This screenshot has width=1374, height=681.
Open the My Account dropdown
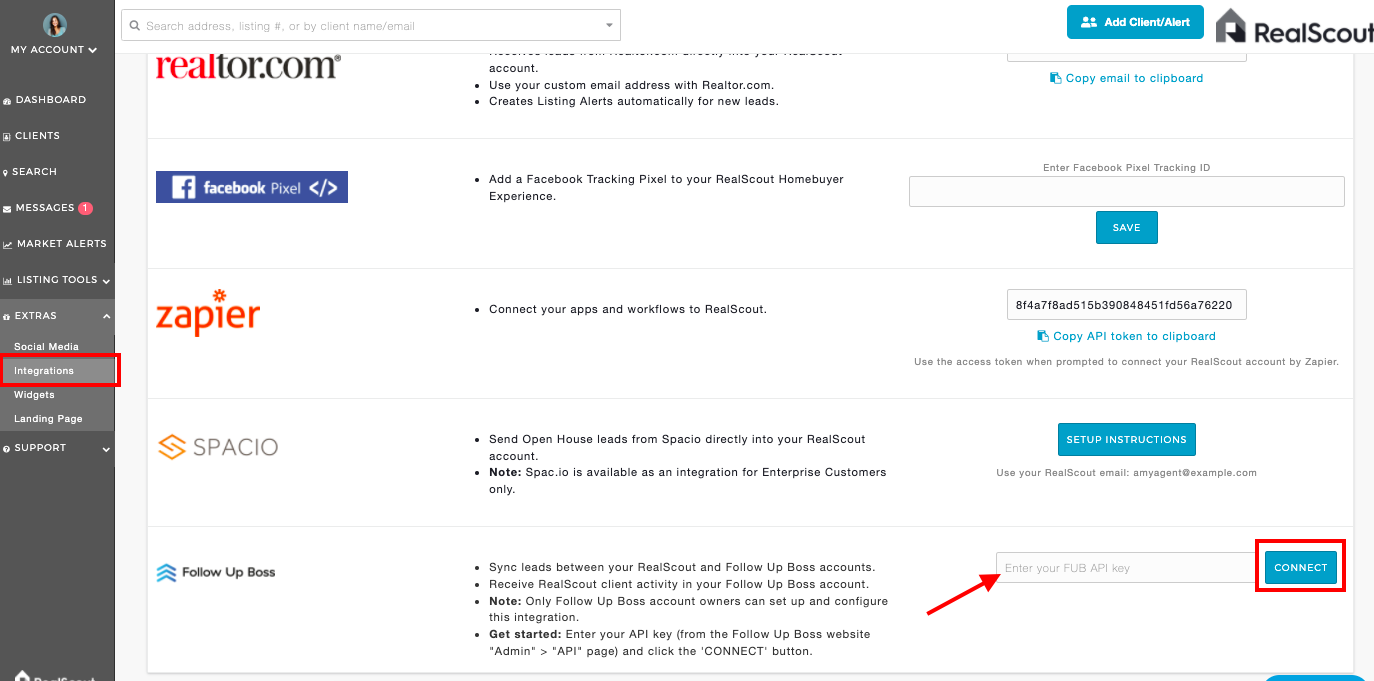tap(55, 50)
